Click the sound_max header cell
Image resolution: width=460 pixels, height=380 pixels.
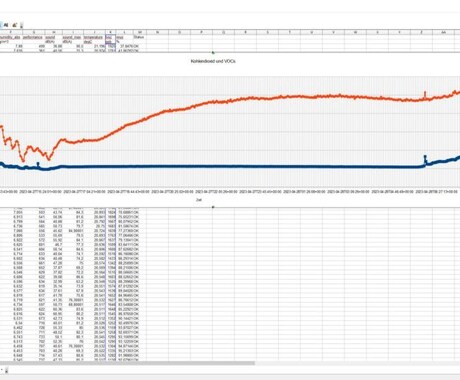[72, 37]
